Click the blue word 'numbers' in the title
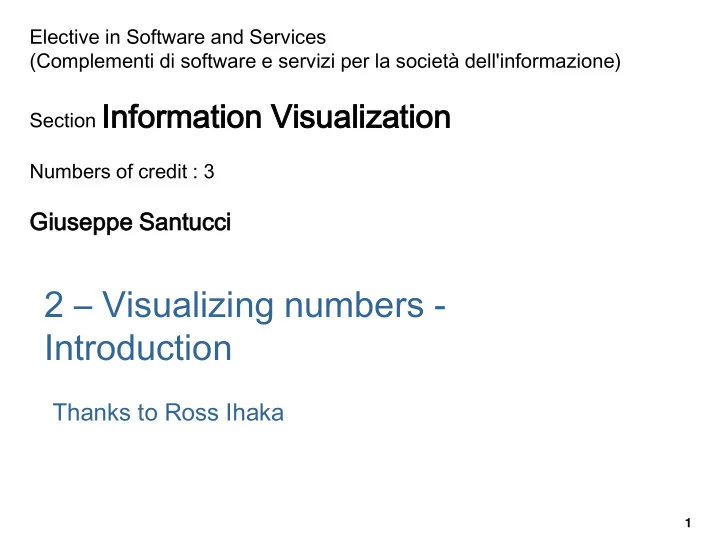The width and height of the screenshot is (720, 540). click(354, 305)
